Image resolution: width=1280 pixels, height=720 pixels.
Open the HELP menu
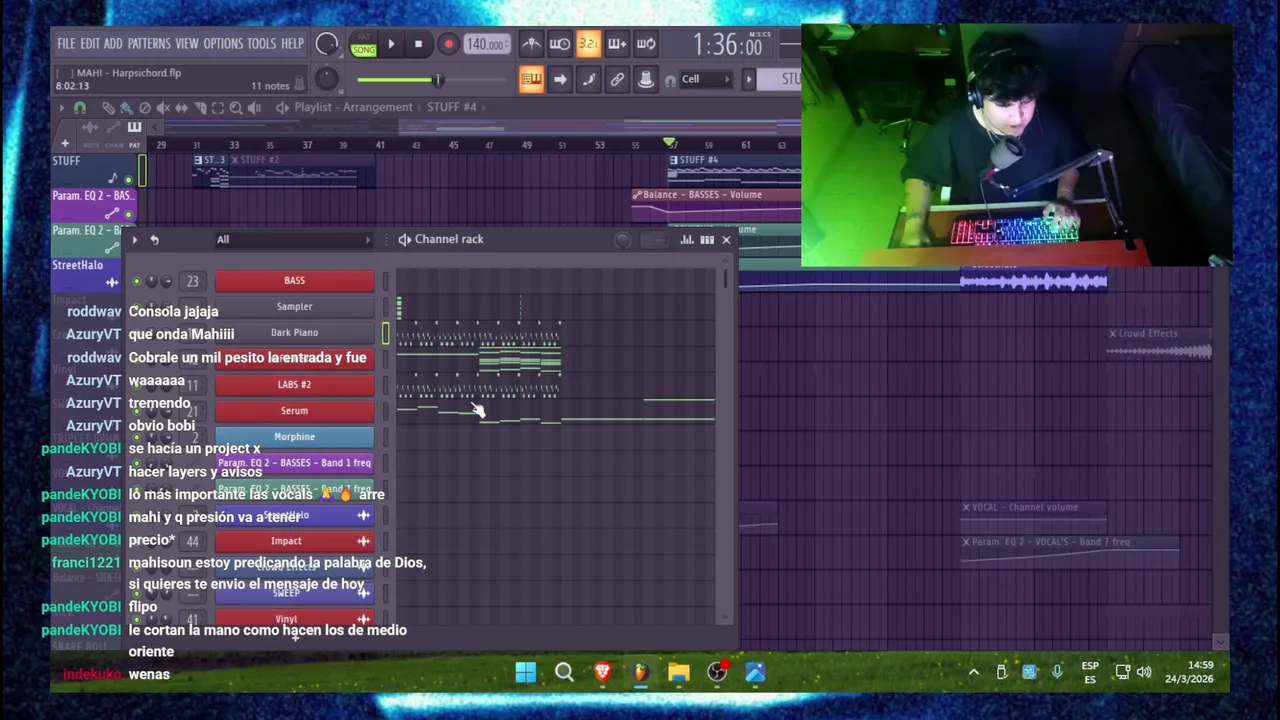pos(292,44)
